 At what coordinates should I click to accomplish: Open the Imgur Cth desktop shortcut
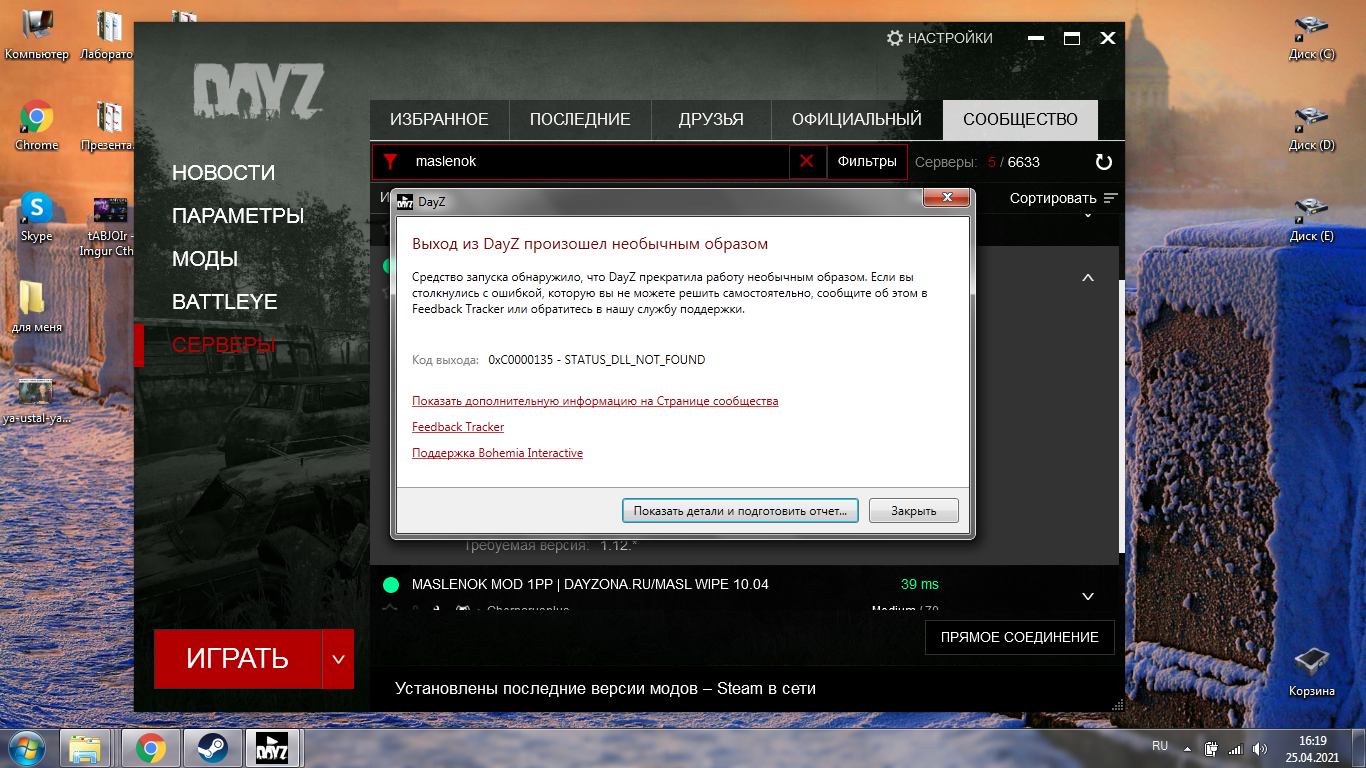[107, 225]
